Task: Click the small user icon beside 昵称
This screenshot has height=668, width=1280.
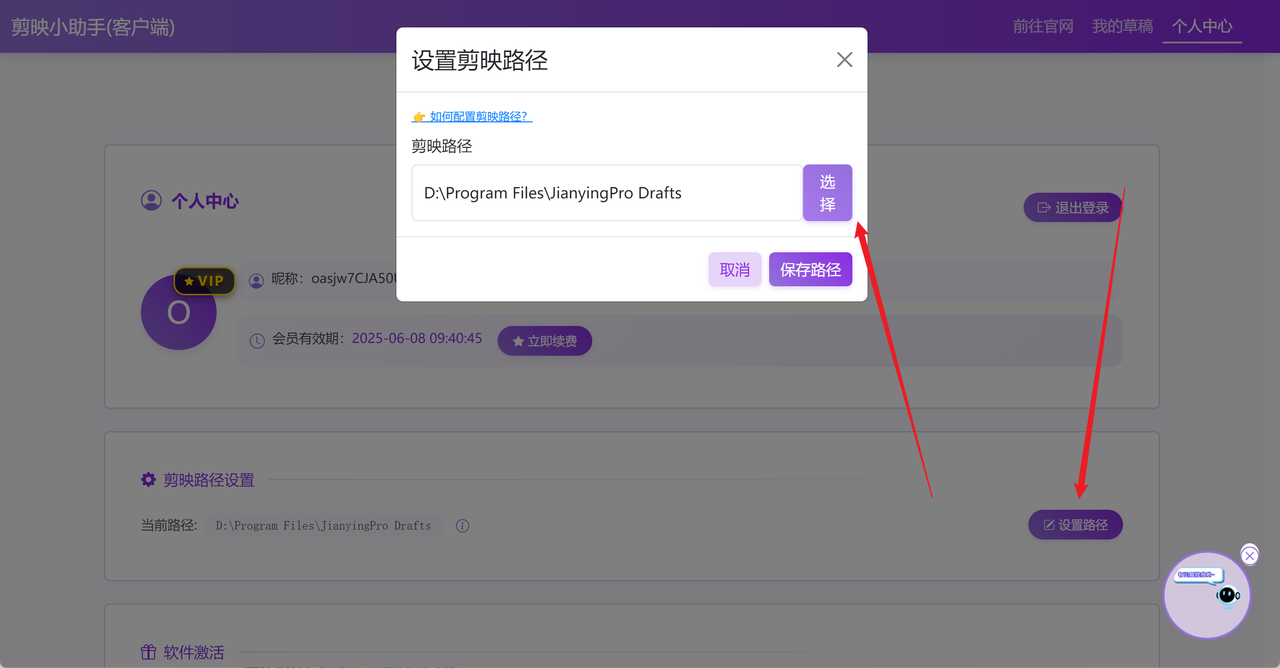Action: point(257,281)
